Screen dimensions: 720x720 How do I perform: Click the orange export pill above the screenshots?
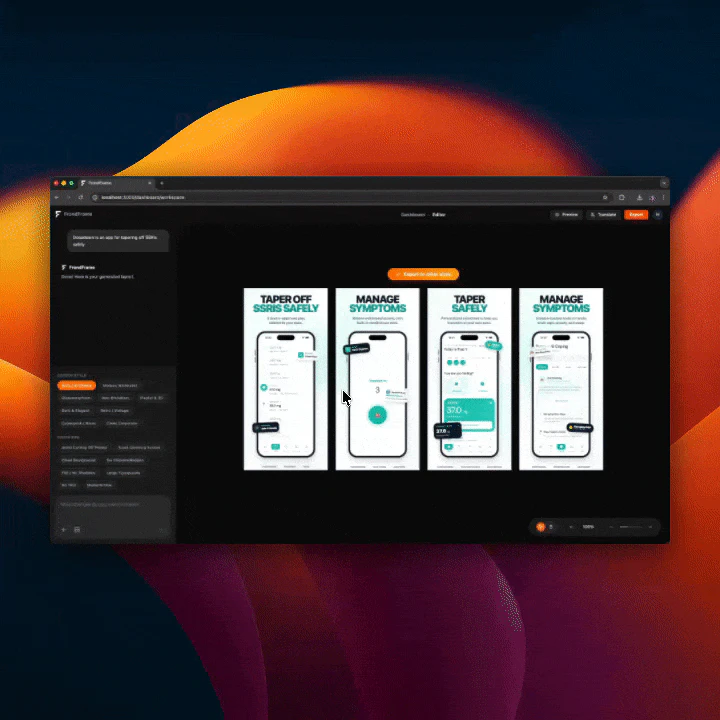tap(423, 274)
